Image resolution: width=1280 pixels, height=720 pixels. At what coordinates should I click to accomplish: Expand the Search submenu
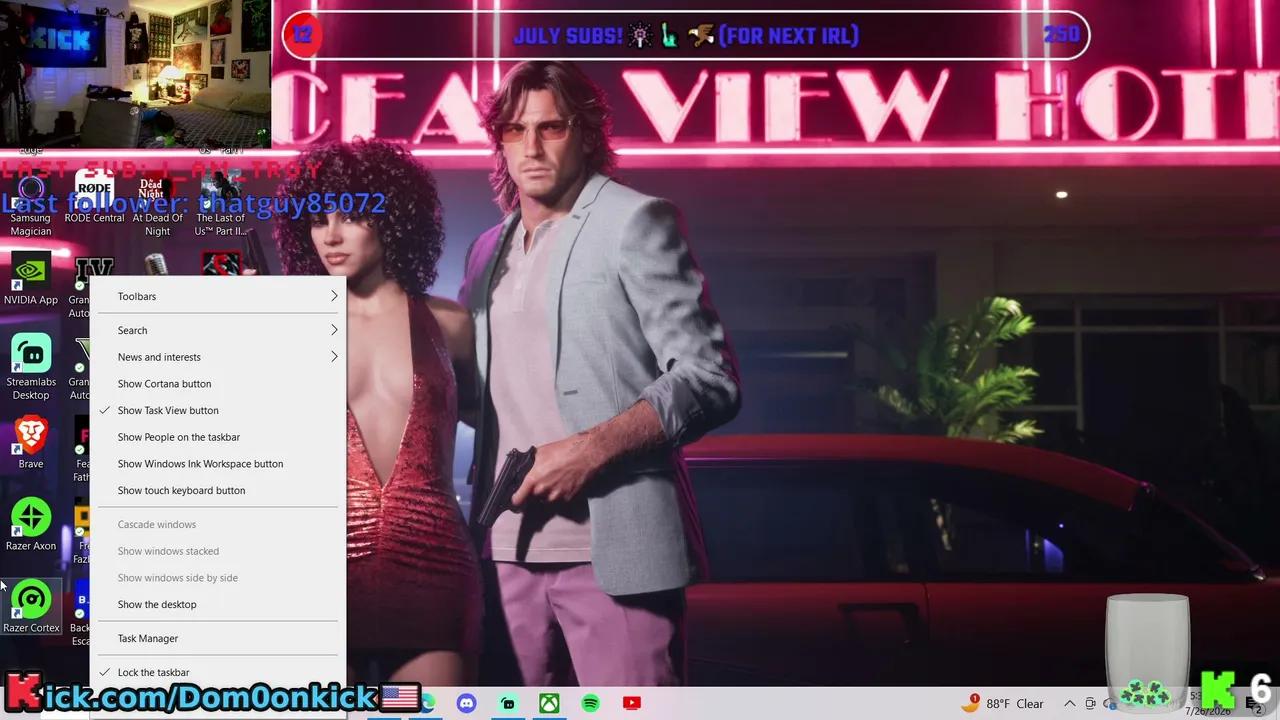coord(218,331)
